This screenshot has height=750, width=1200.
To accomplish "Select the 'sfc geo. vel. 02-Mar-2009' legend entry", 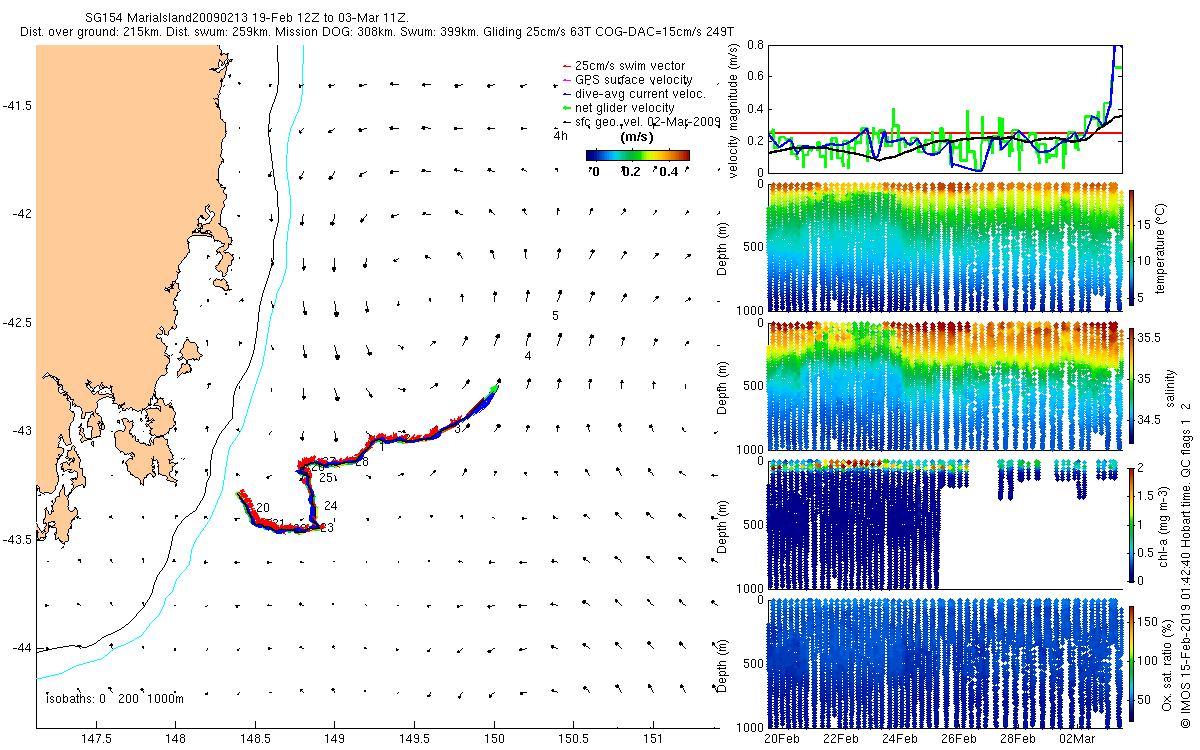I will [642, 121].
